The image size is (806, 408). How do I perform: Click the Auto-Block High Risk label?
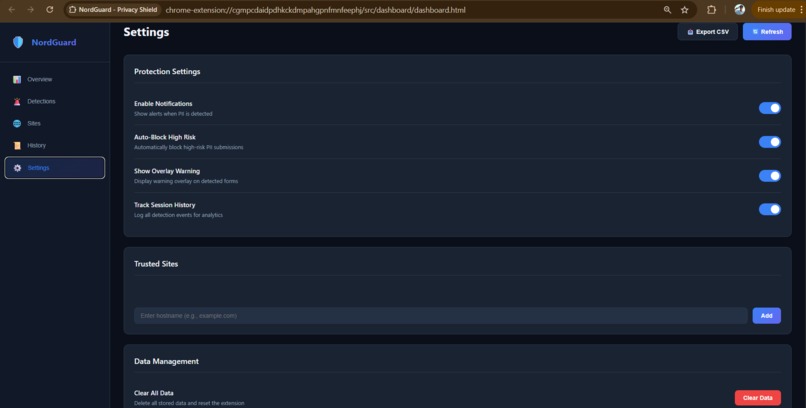[x=164, y=137]
